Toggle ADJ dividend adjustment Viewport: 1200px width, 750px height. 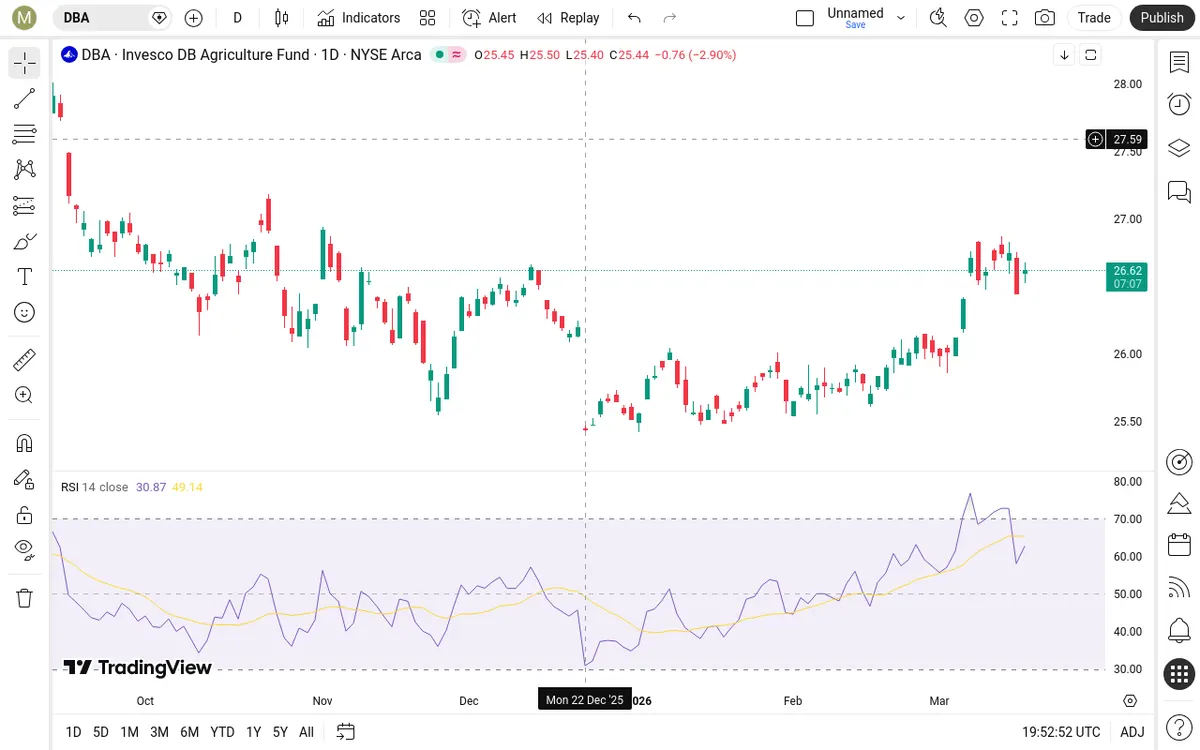click(x=1131, y=732)
